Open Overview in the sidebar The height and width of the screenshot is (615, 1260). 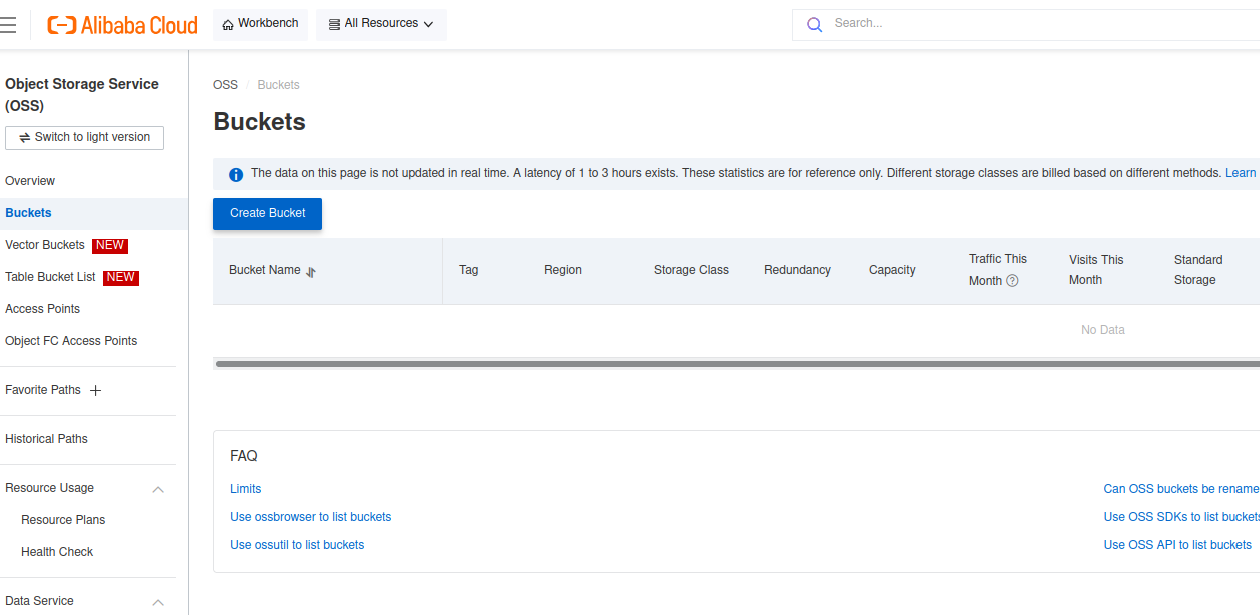point(30,181)
